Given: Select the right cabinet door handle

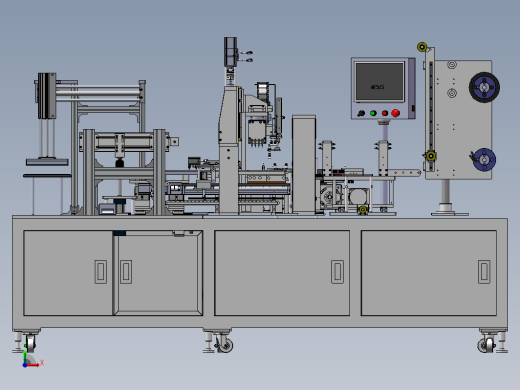Looking at the screenshot, I should [484, 272].
